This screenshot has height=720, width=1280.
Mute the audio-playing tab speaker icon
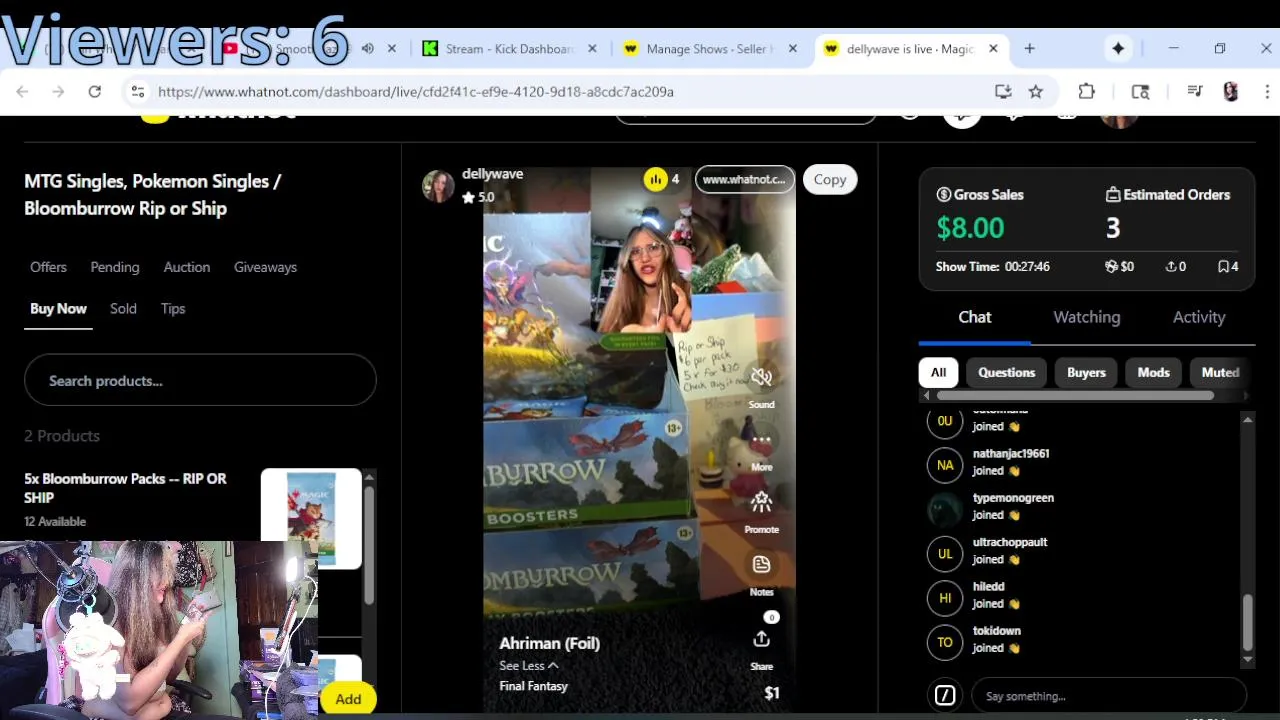367,48
